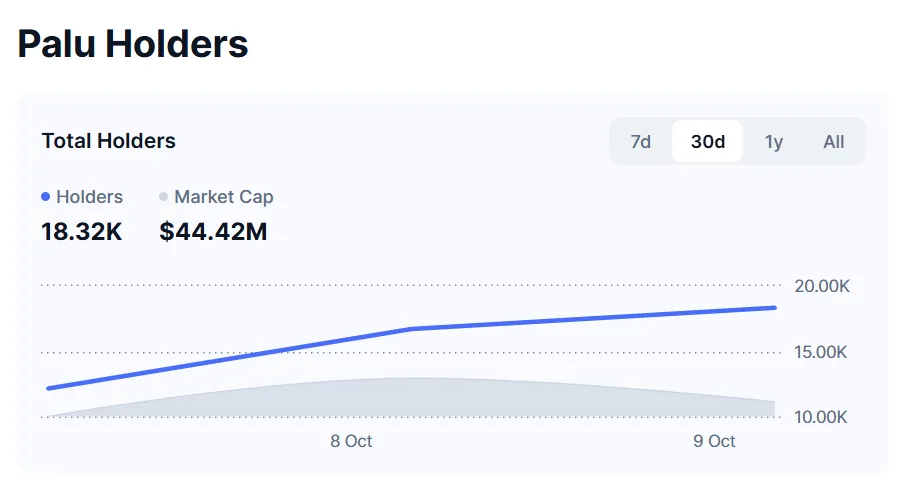Choose the All time range

pos(834,142)
